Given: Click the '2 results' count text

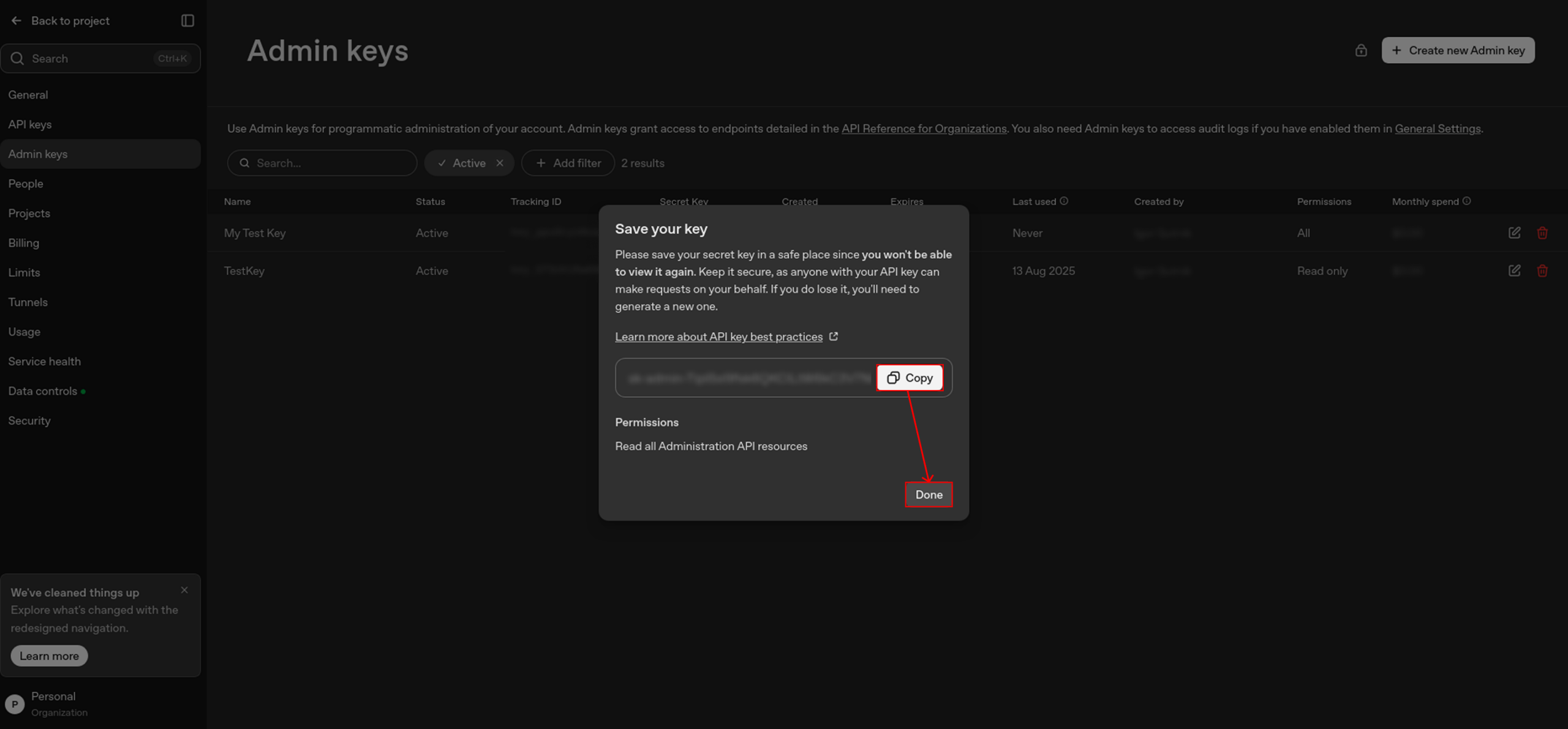Looking at the screenshot, I should [643, 163].
